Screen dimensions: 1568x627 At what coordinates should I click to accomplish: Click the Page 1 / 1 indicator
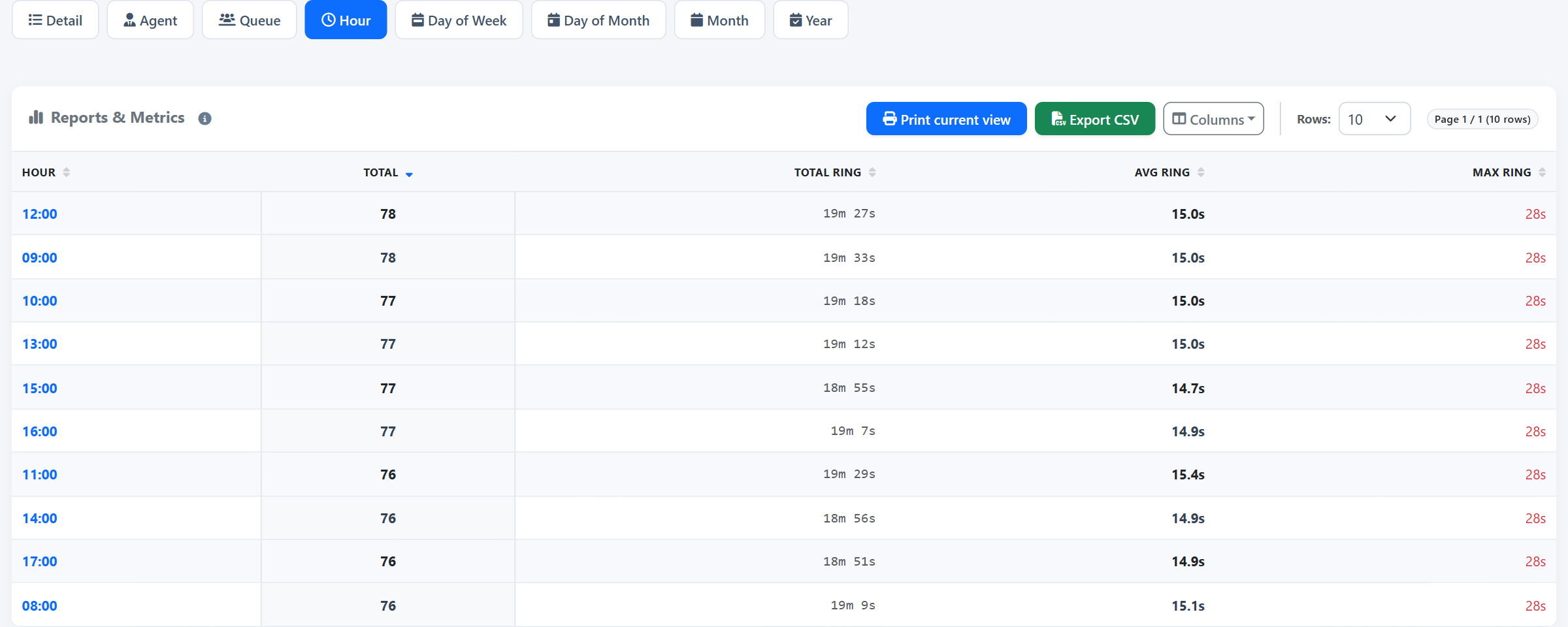pos(1482,120)
